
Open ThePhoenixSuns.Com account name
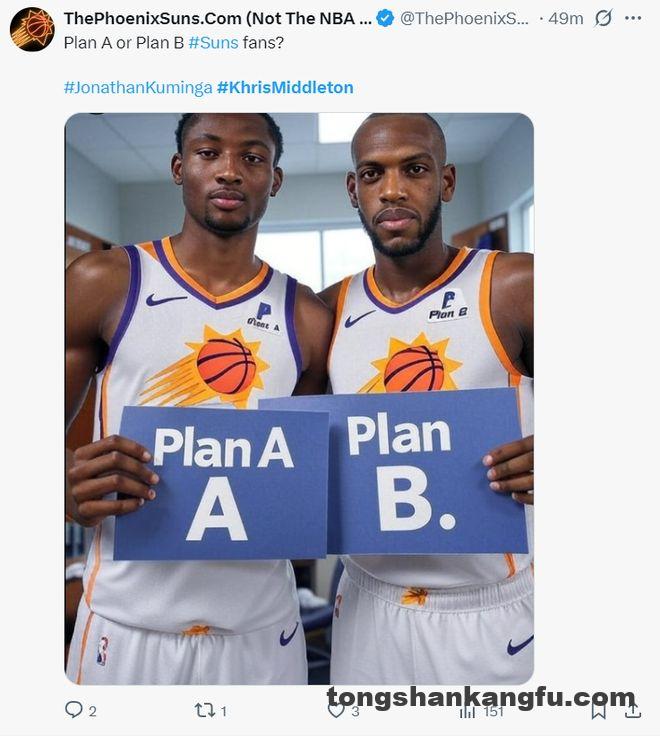(x=218, y=18)
